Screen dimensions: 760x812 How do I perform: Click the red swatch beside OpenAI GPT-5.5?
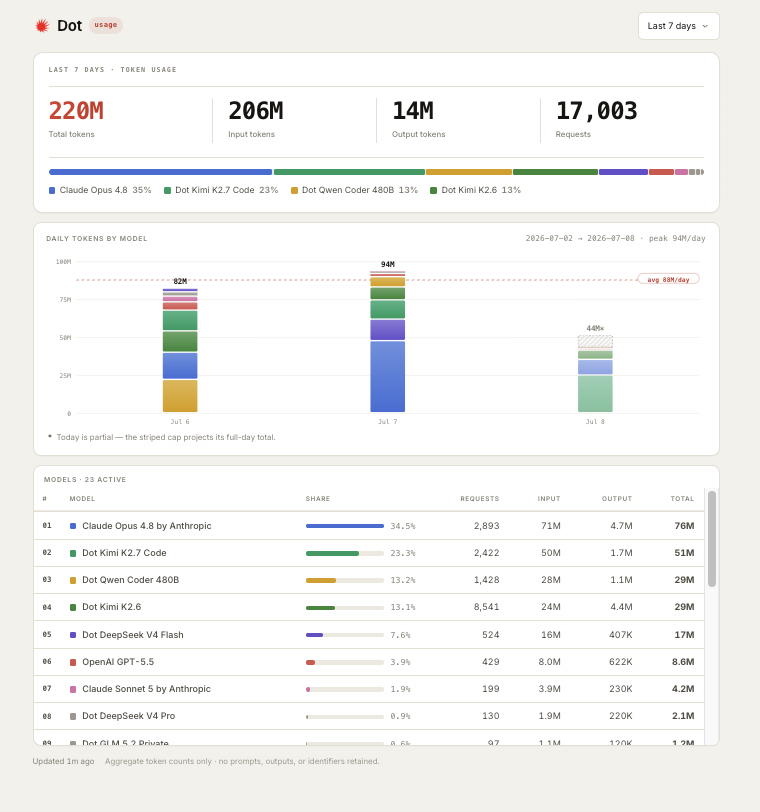click(73, 662)
